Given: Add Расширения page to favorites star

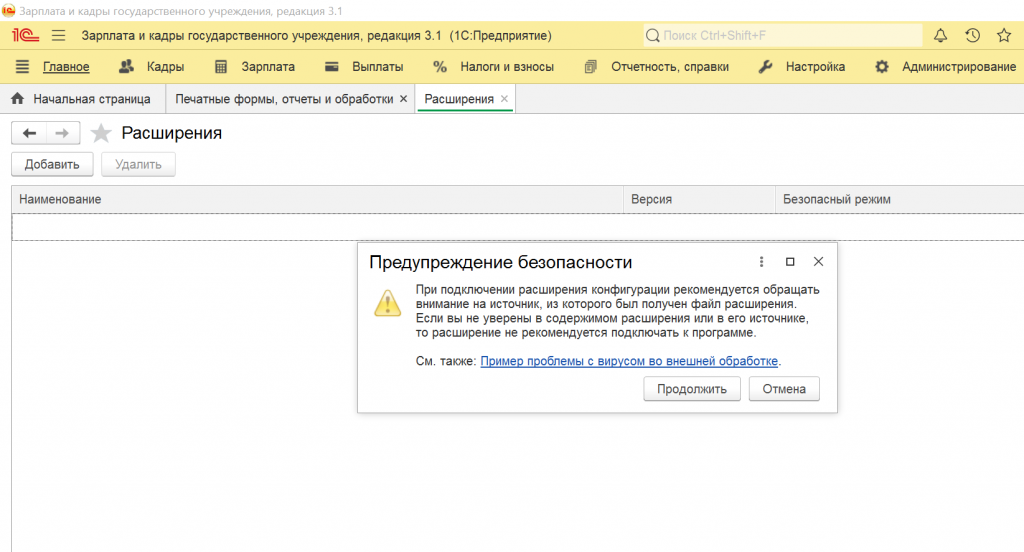Looking at the screenshot, I should pyautogui.click(x=101, y=134).
